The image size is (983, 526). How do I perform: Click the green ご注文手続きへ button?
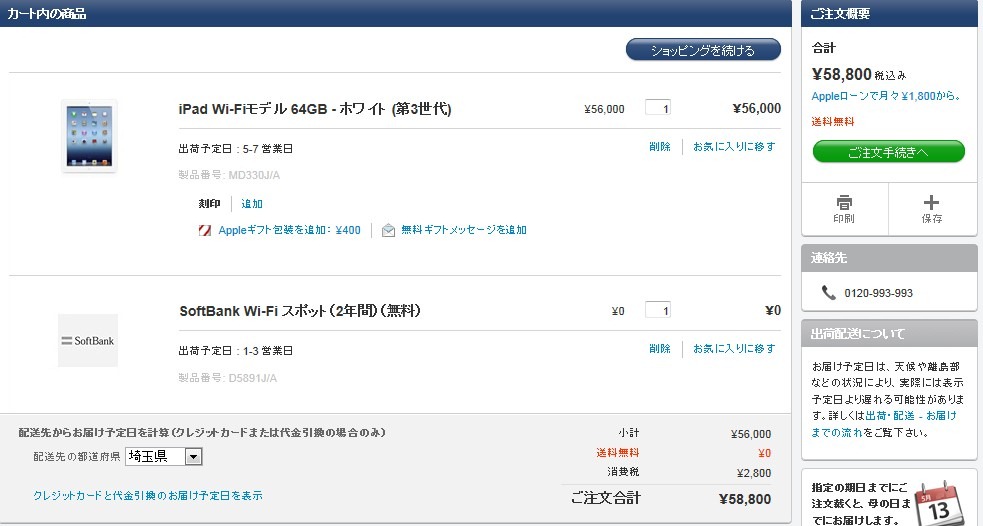888,152
